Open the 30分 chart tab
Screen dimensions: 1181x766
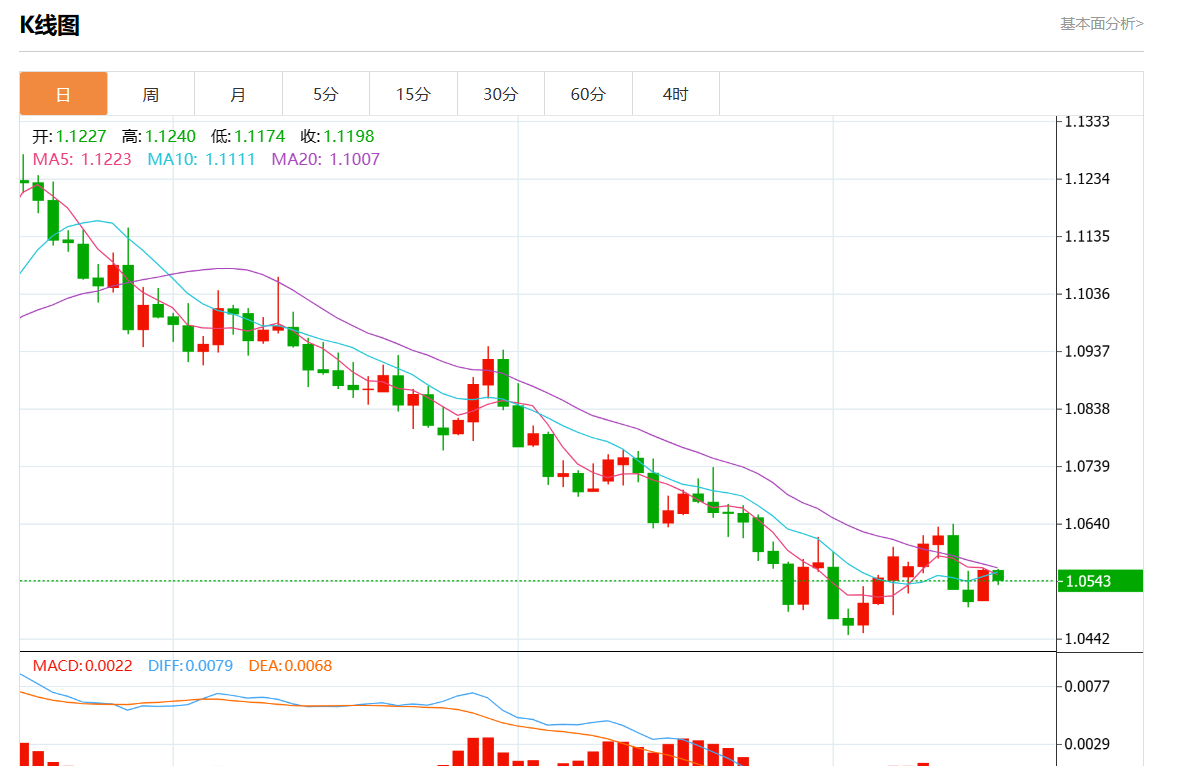(x=500, y=94)
